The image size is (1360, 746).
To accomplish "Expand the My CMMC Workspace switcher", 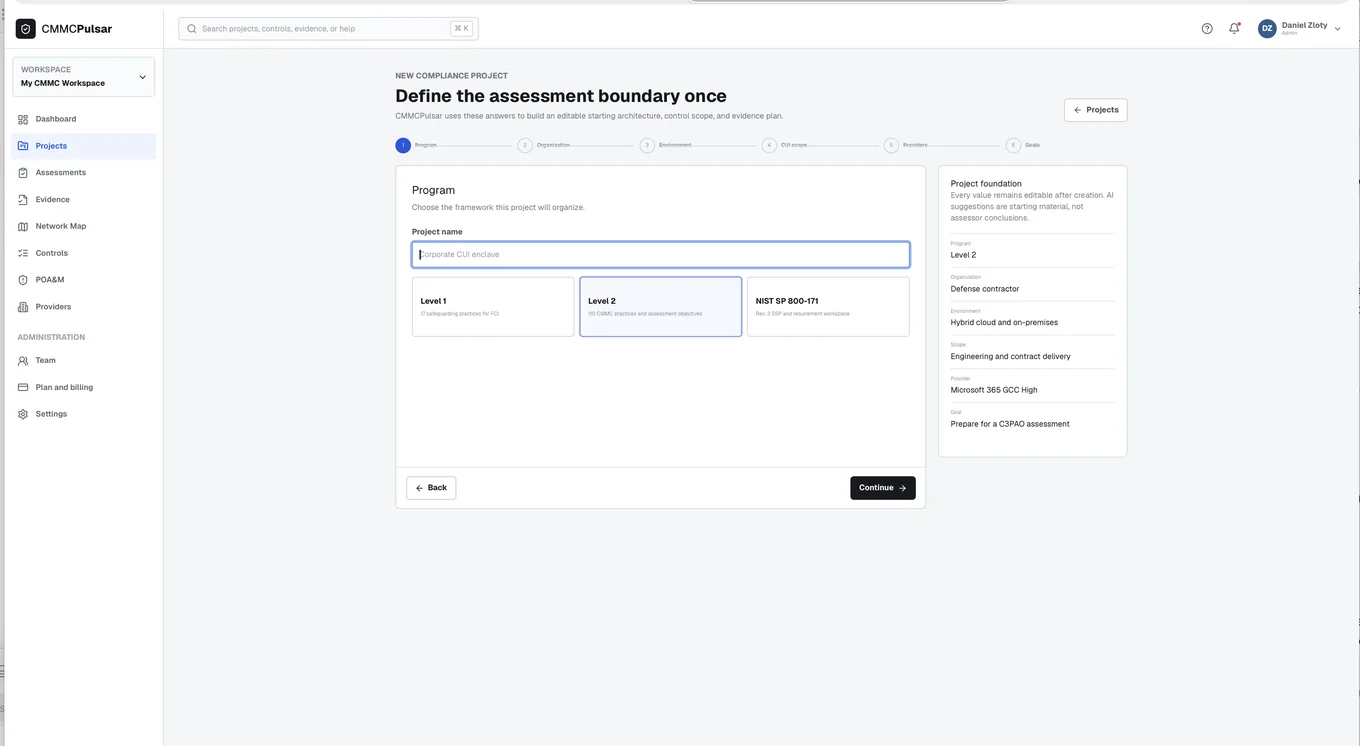I will (x=83, y=77).
